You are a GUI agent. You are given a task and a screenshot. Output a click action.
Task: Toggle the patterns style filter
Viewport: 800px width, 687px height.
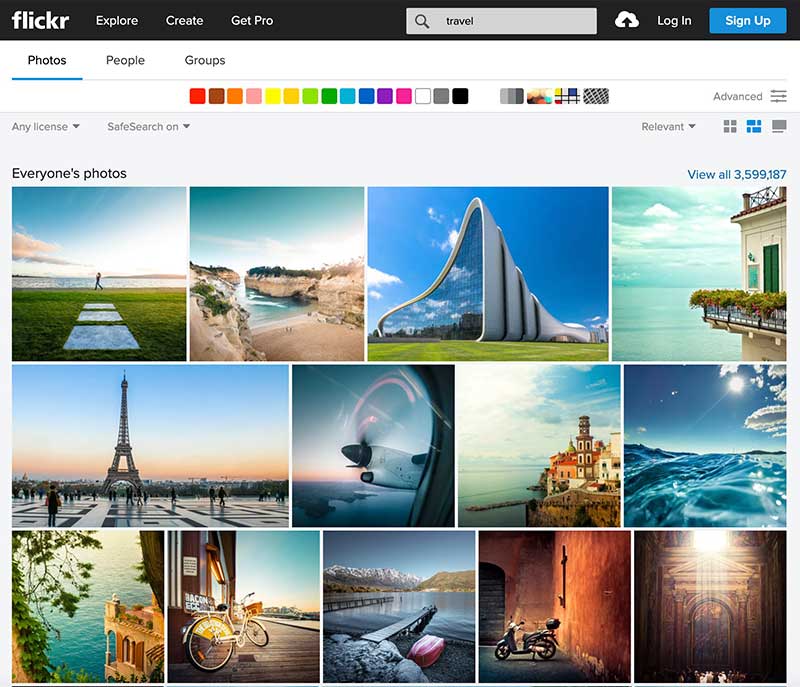tap(594, 95)
